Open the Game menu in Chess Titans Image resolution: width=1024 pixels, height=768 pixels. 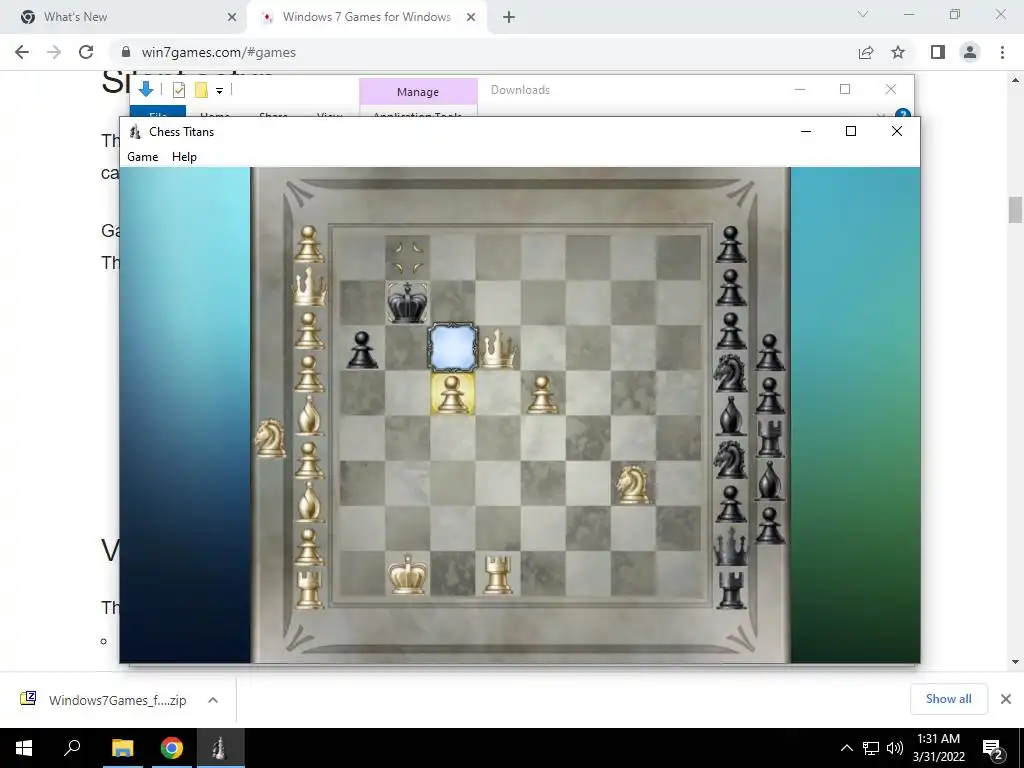[x=142, y=157]
